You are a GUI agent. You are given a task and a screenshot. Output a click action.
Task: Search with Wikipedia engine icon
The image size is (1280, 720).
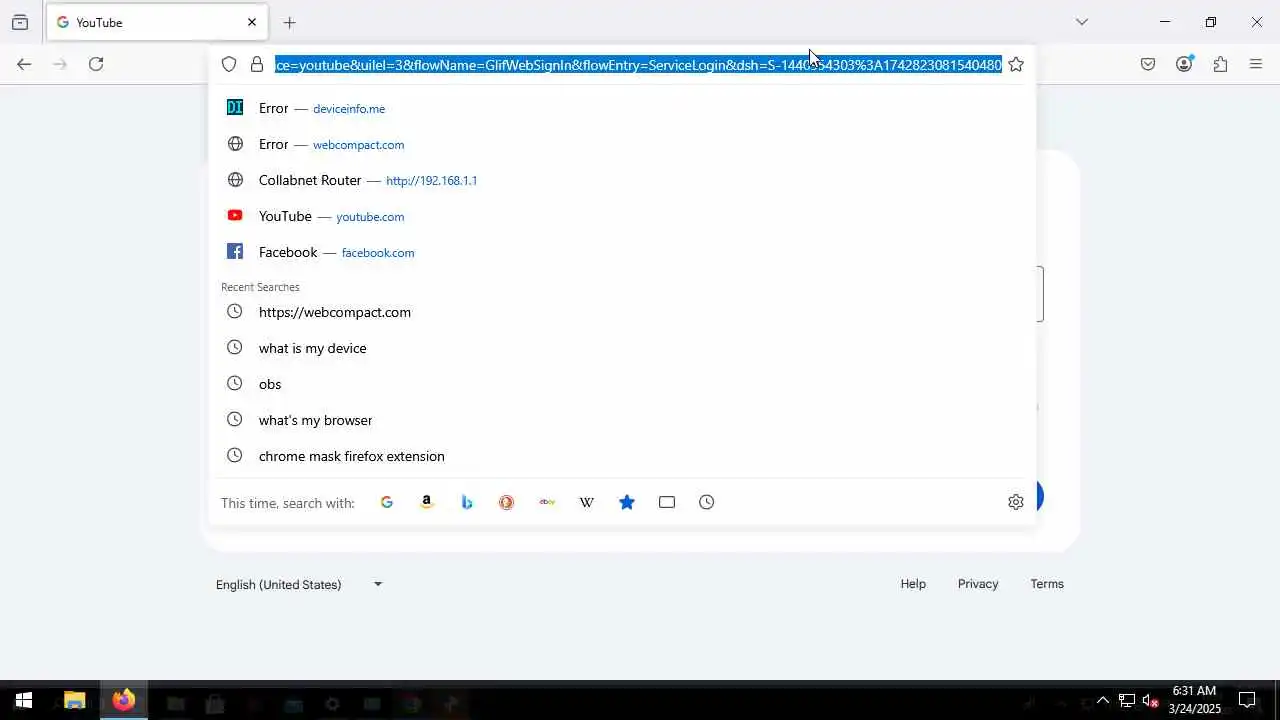coord(587,502)
